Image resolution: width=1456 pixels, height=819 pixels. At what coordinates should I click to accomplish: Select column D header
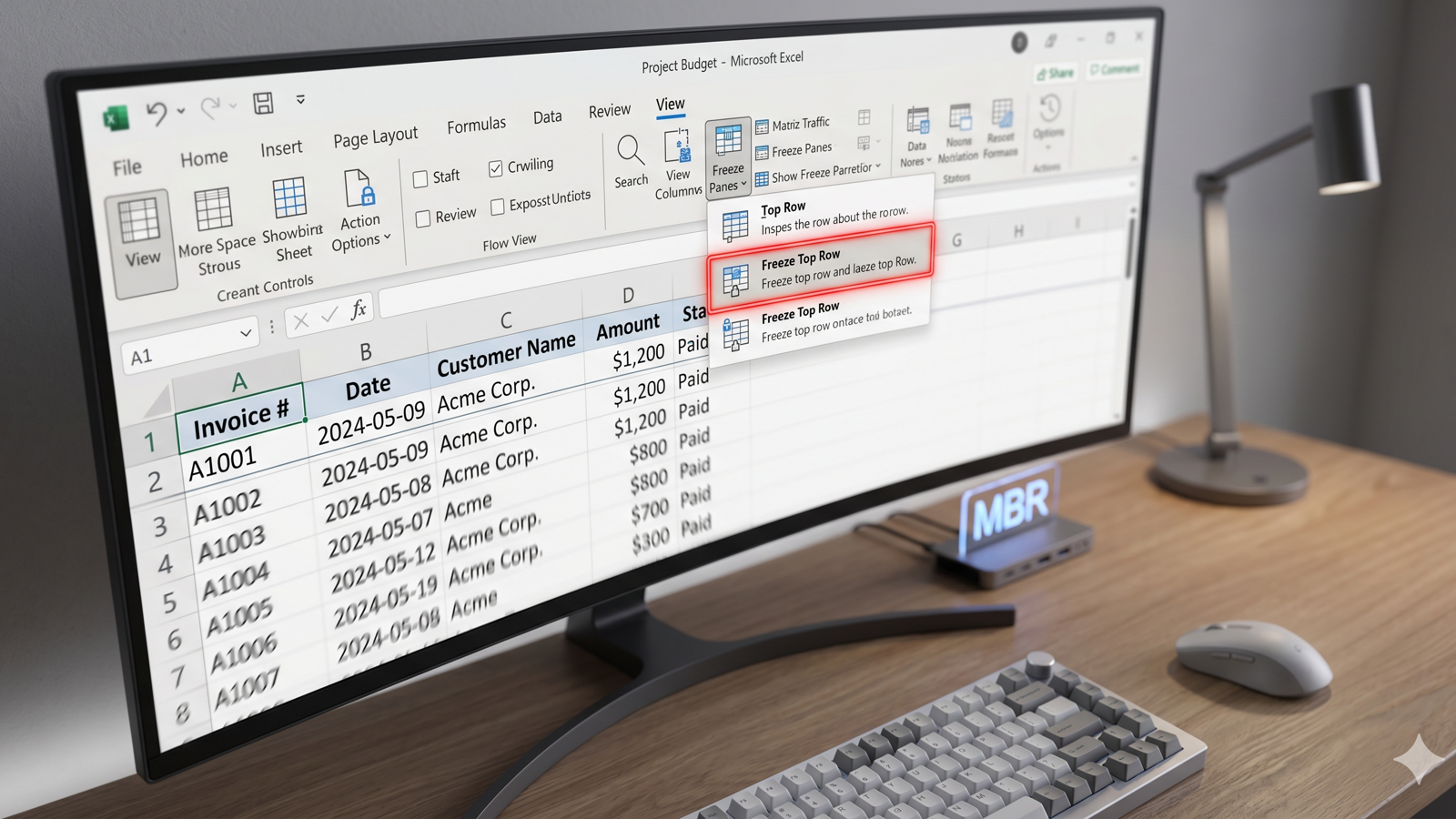[x=628, y=296]
